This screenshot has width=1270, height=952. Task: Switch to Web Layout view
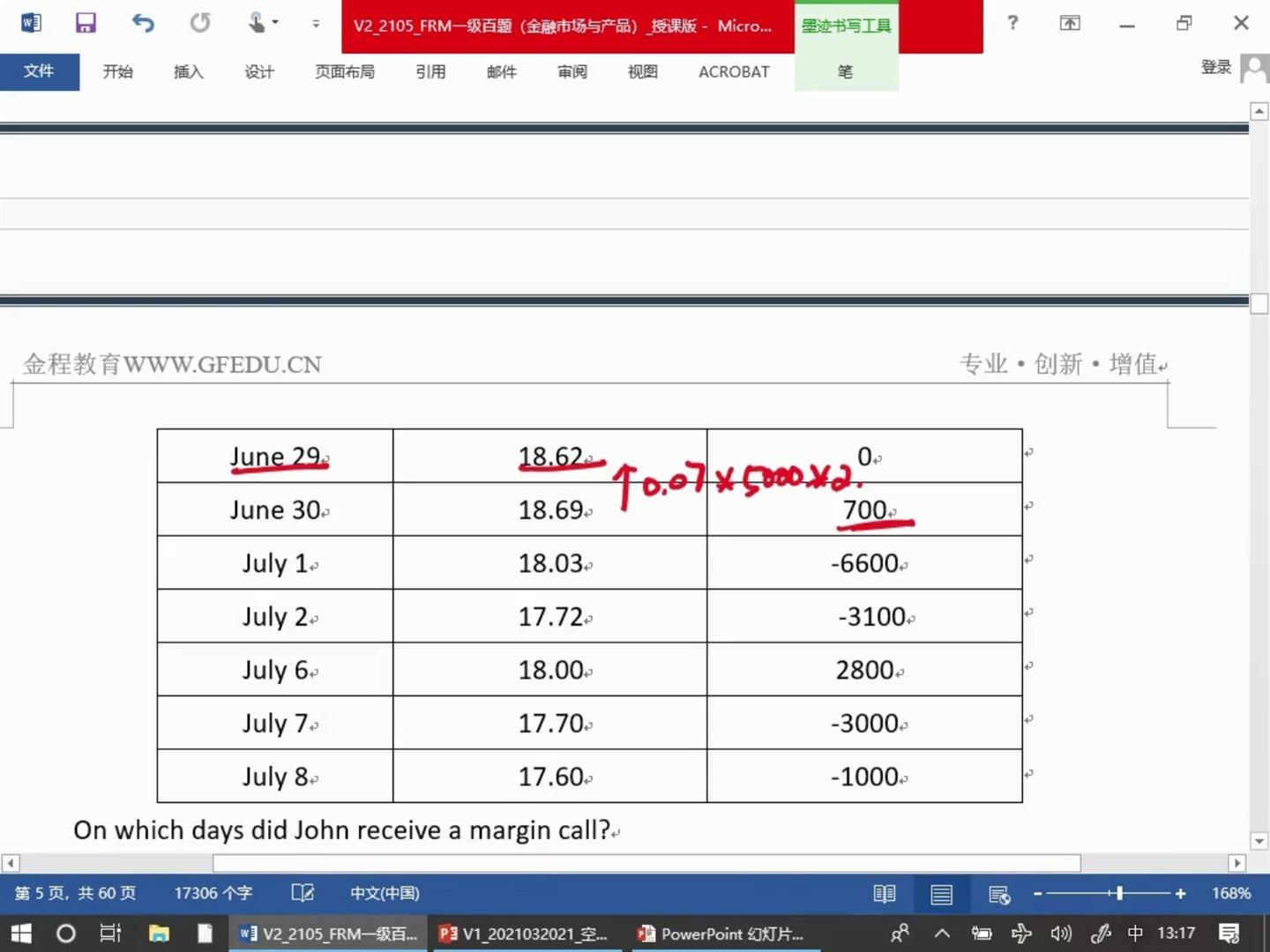pos(998,894)
